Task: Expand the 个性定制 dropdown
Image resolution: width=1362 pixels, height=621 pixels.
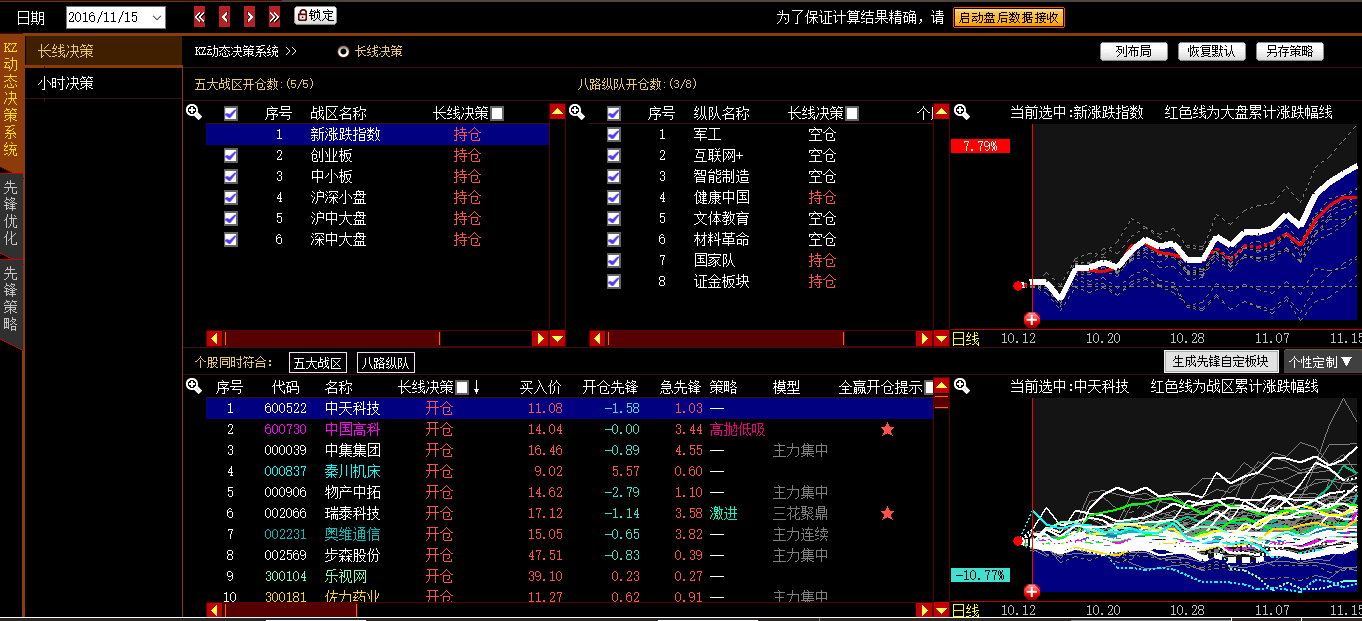Action: (x=1320, y=361)
